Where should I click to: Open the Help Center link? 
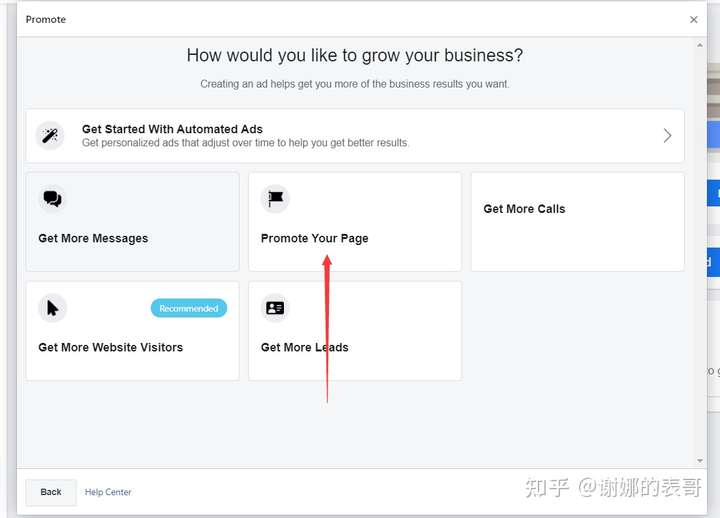click(x=108, y=492)
